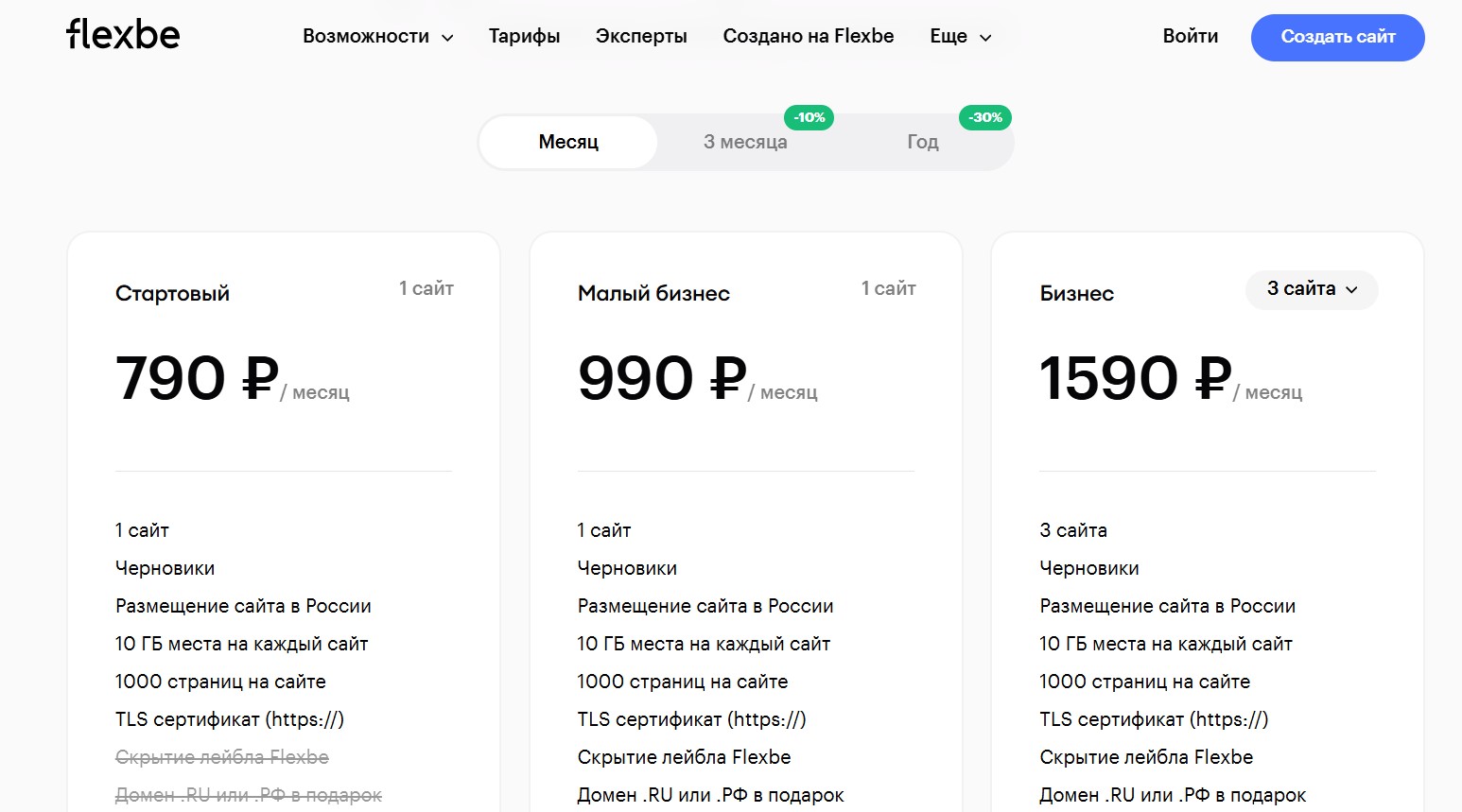Click the Стартовый plan title
This screenshot has height=812, width=1462.
pos(172,294)
